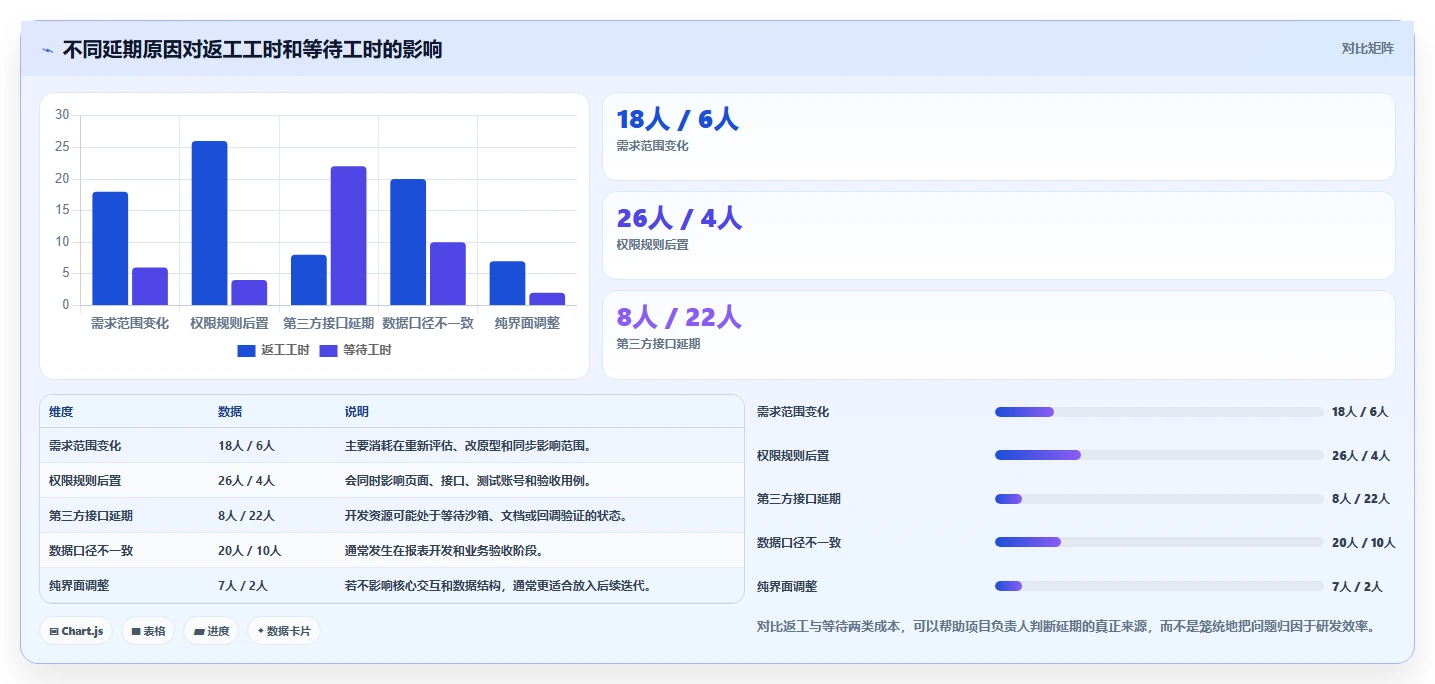Select the 数据口径不一致 table row name
Image resolution: width=1435 pixels, height=684 pixels.
91,551
